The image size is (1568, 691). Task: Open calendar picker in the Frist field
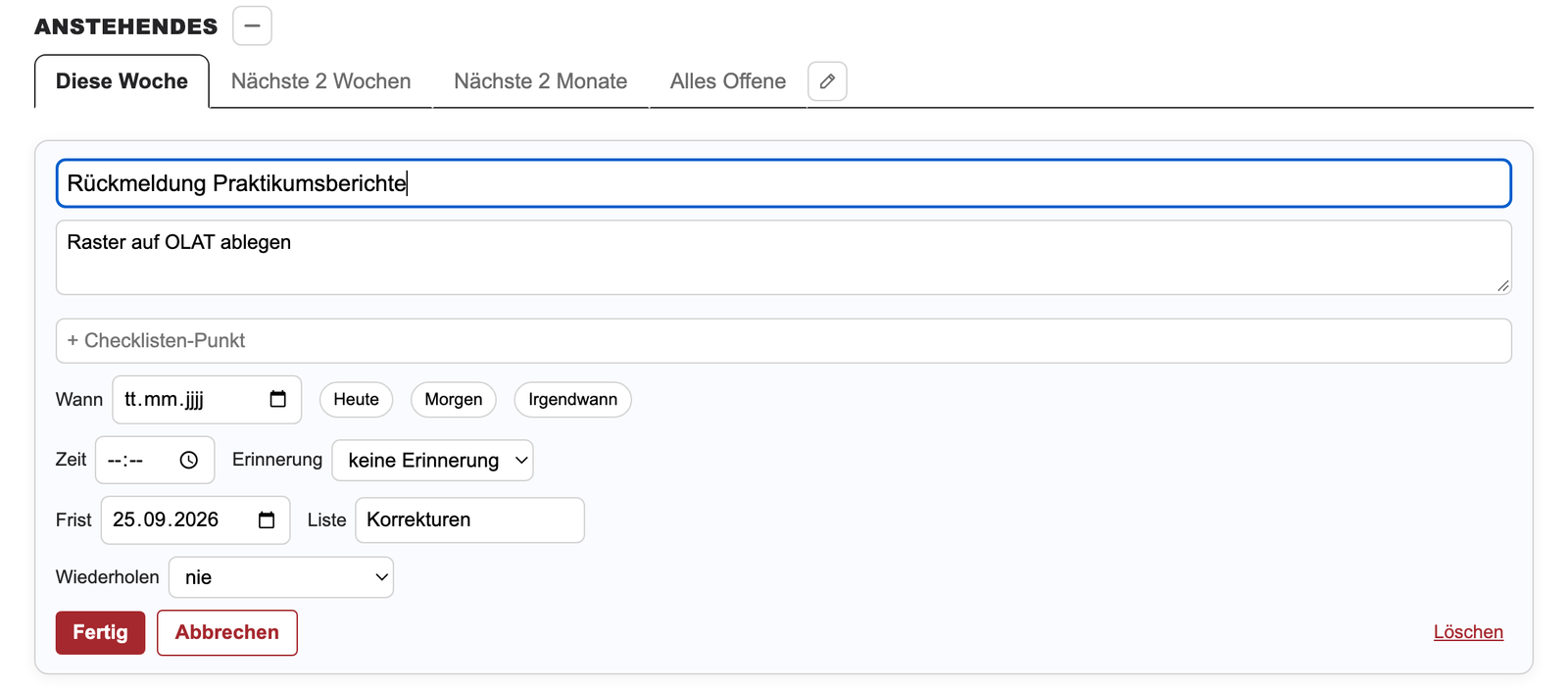pyautogui.click(x=267, y=519)
